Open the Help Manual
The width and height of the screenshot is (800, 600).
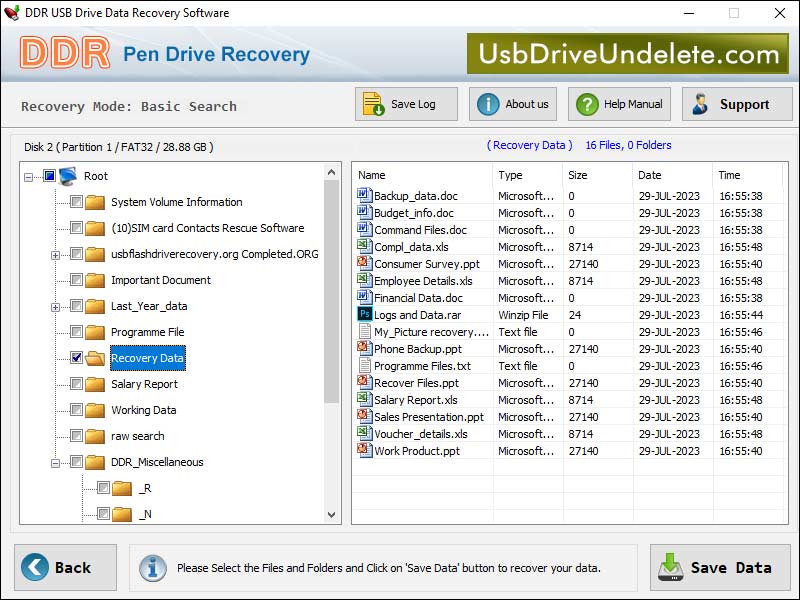click(x=619, y=104)
